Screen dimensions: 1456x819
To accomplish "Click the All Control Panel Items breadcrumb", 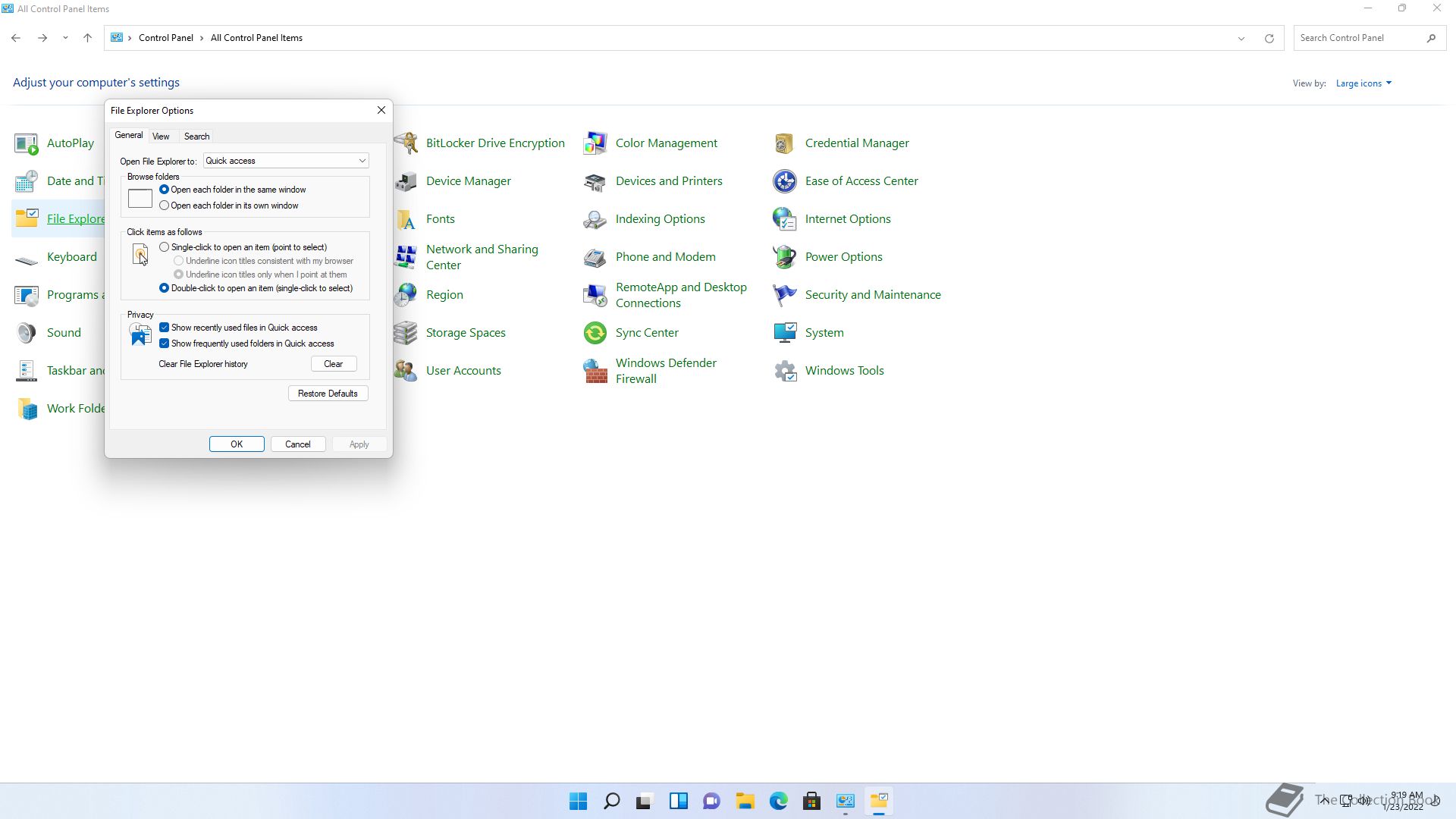I will (256, 38).
